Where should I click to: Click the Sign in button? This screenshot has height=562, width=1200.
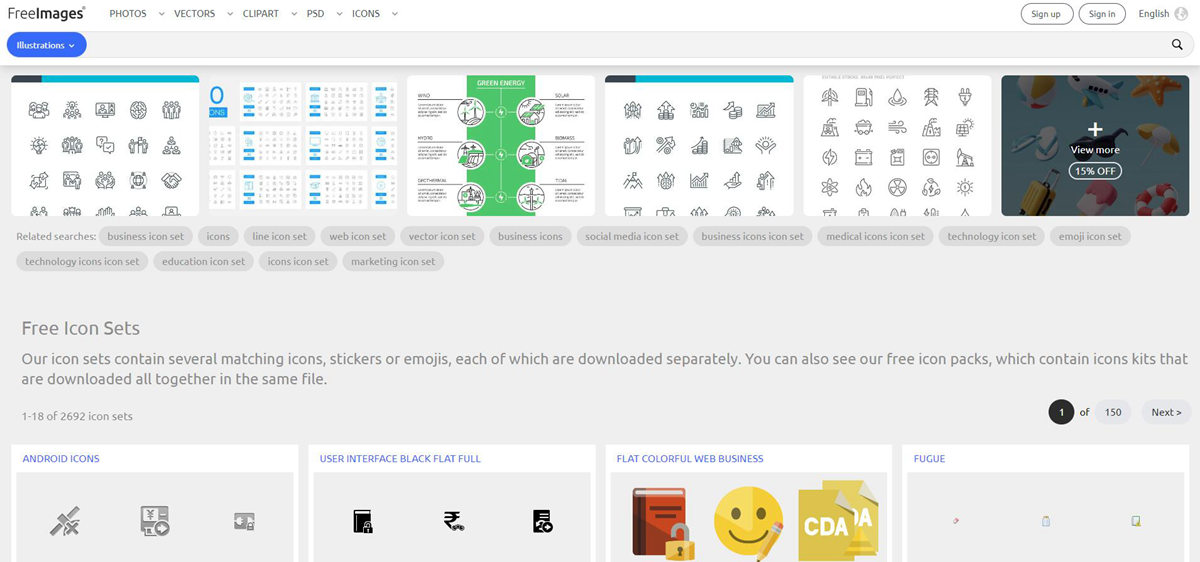coord(1102,14)
